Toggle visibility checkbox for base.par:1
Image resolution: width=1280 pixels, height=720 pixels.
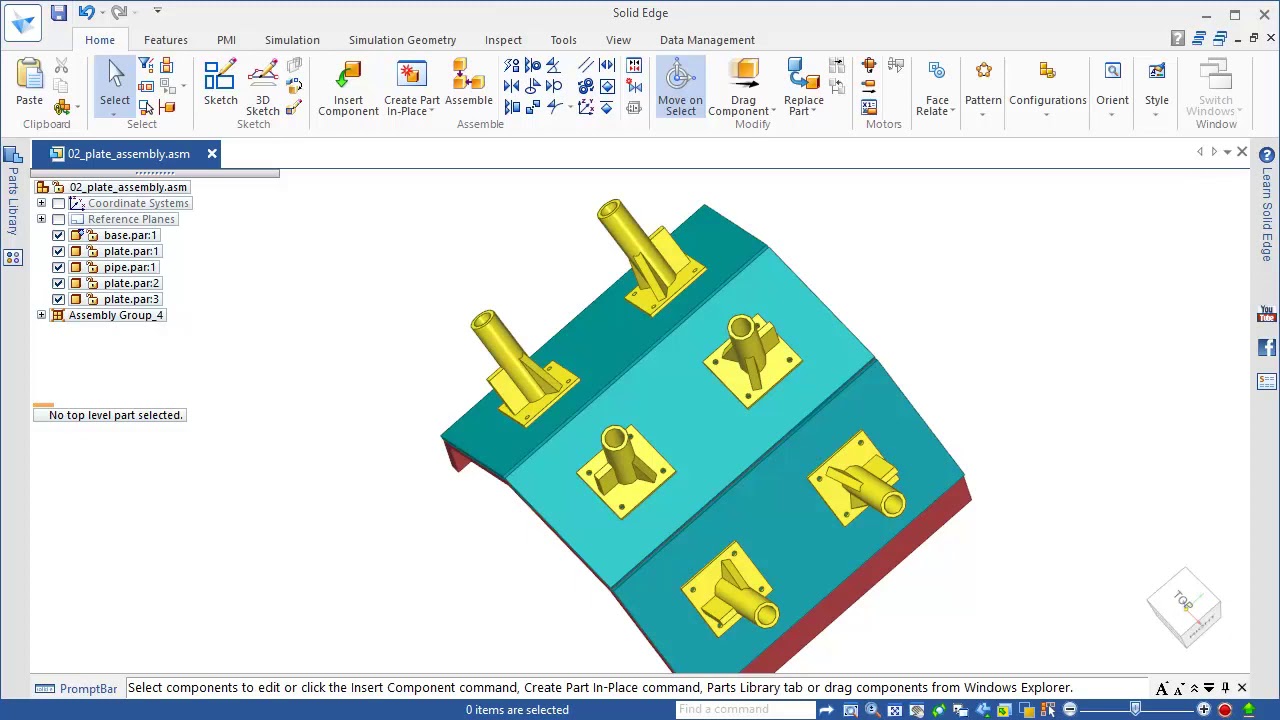click(58, 235)
